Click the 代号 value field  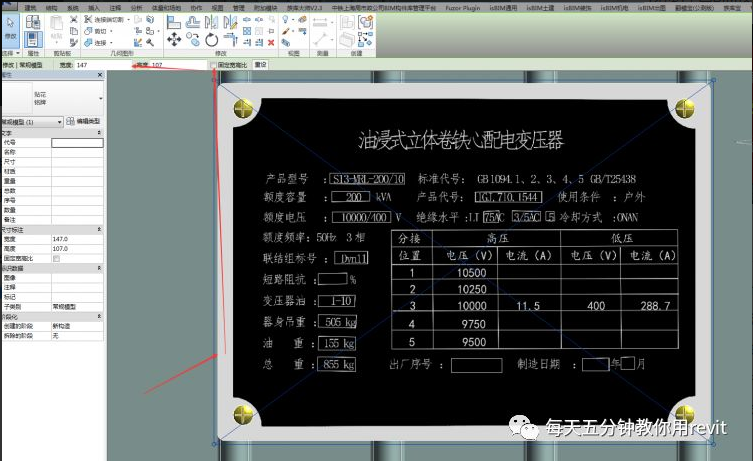click(x=77, y=143)
